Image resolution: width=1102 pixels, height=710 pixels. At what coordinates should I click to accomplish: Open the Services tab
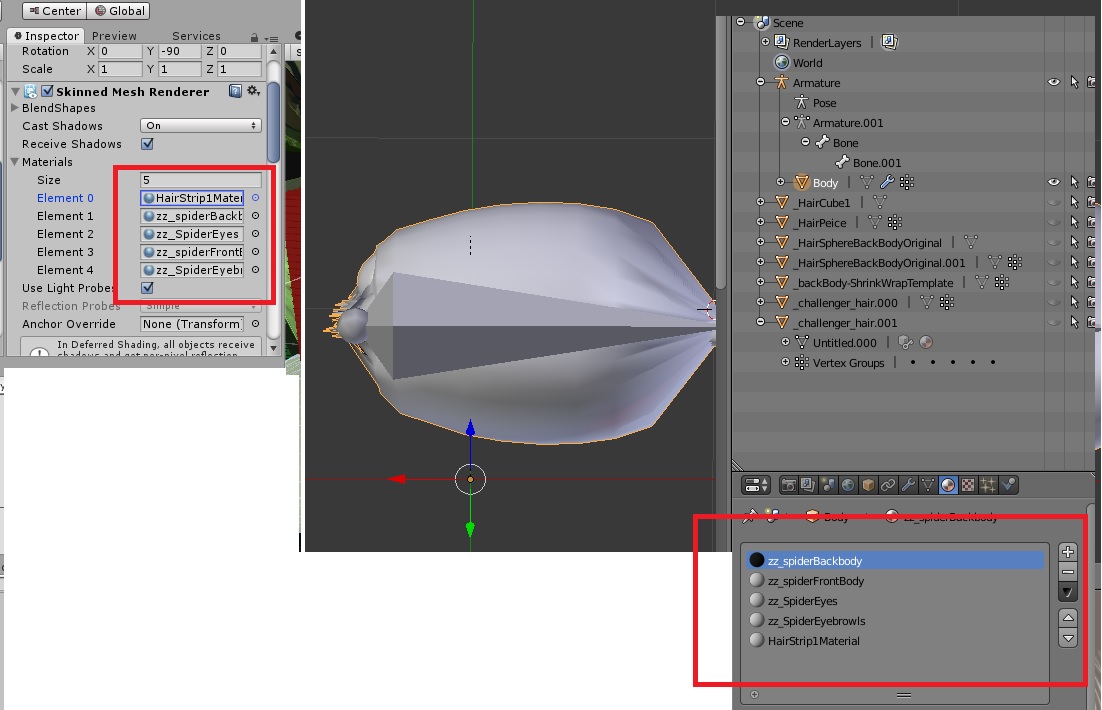[x=196, y=34]
